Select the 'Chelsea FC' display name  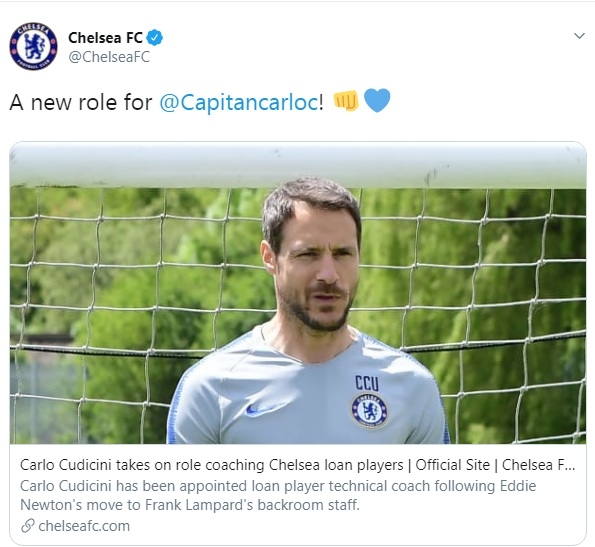coord(105,38)
